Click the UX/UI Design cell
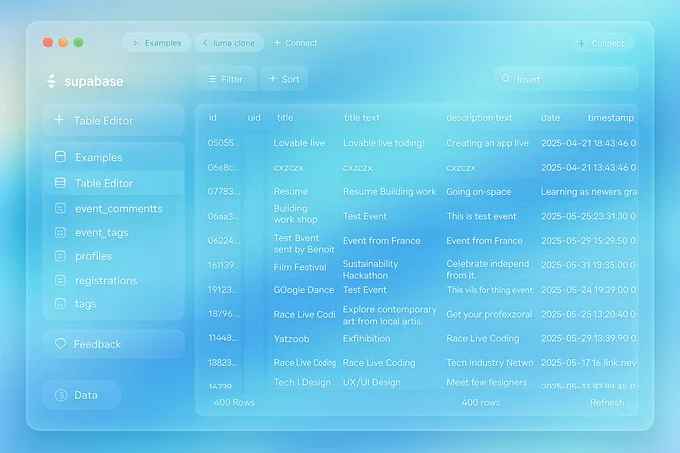Viewport: 680px width, 453px height. pyautogui.click(x=372, y=382)
